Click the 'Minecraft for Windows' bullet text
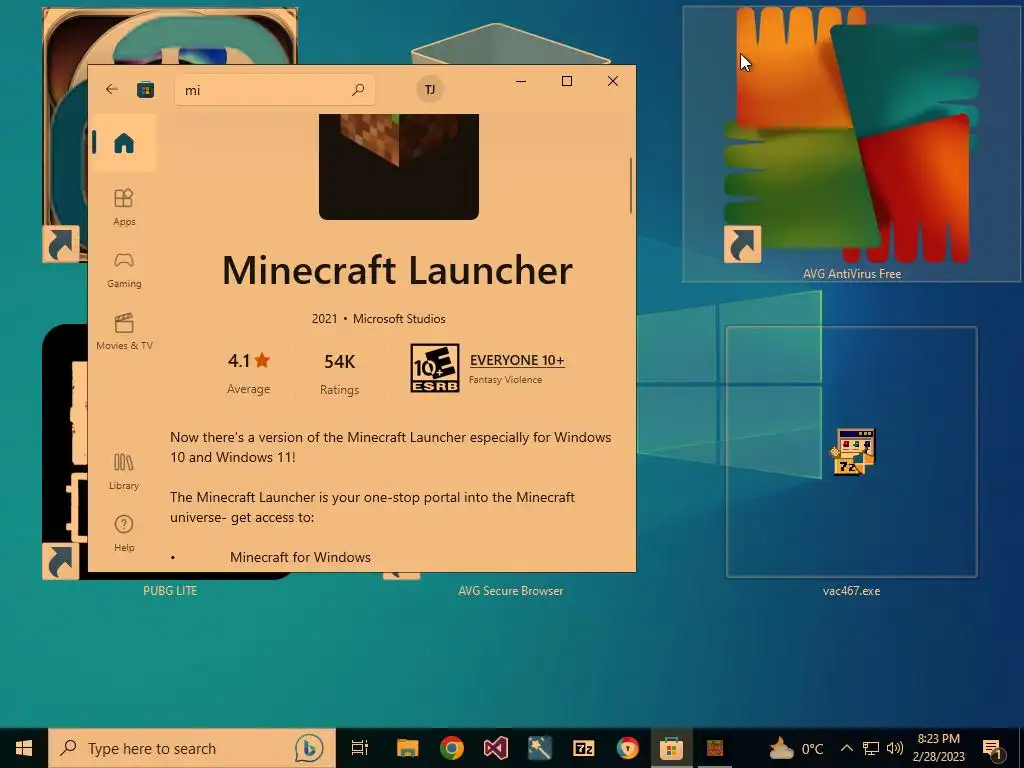The width and height of the screenshot is (1024, 768). pyautogui.click(x=300, y=557)
